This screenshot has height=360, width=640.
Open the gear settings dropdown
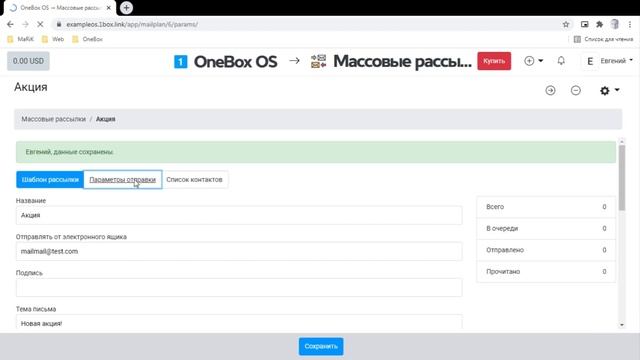tap(609, 90)
